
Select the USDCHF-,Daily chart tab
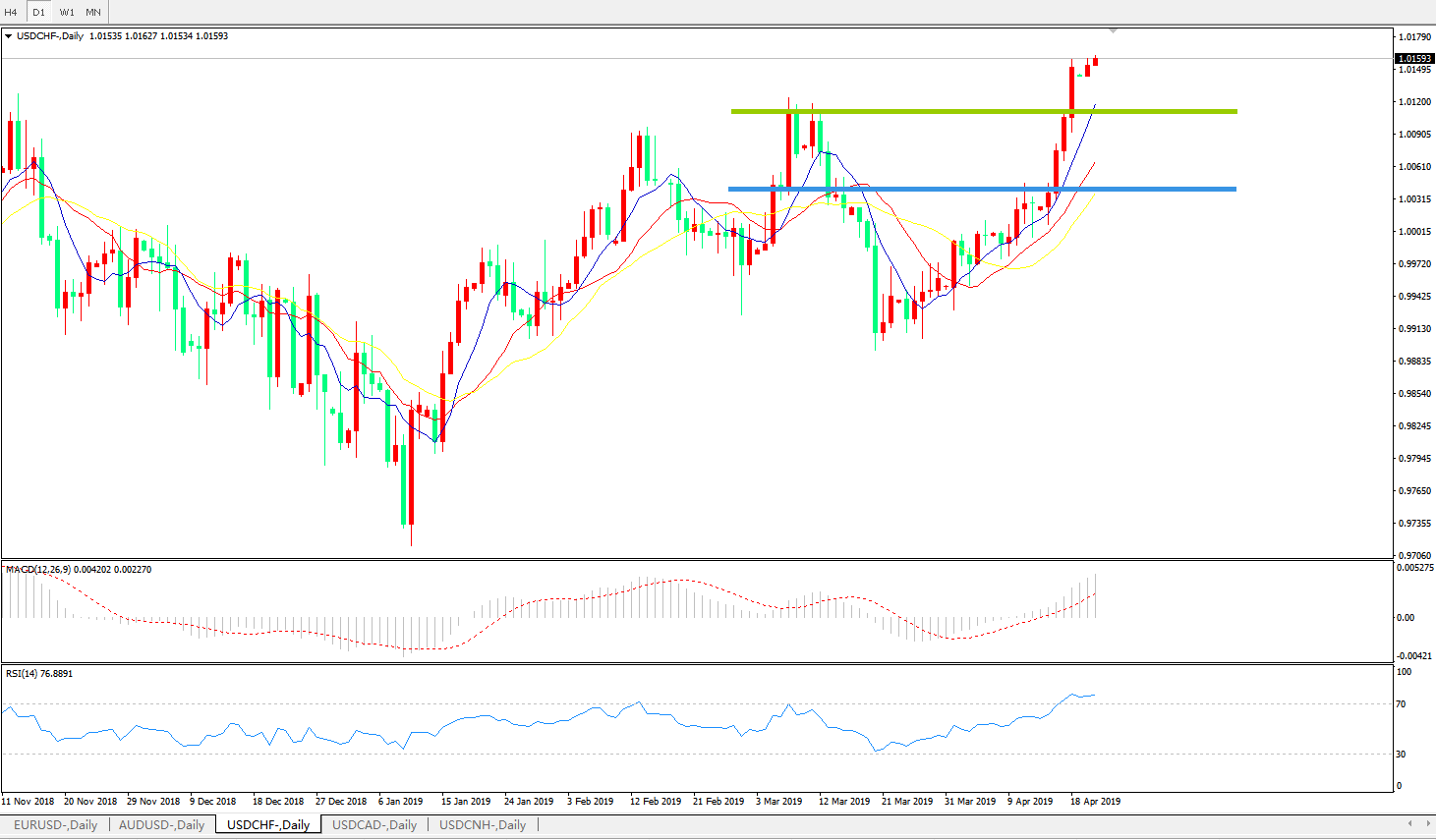point(268,825)
